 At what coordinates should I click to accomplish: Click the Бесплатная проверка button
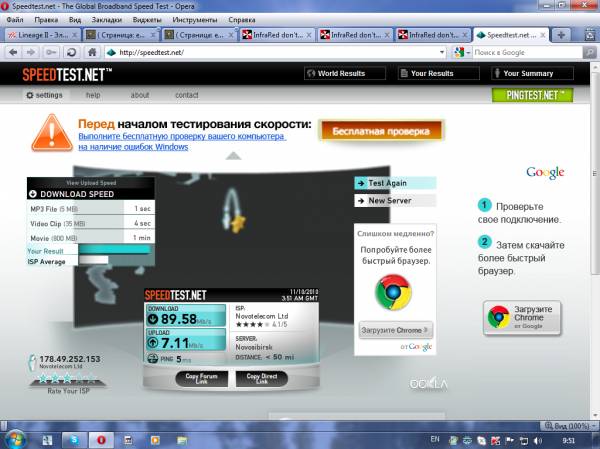[x=381, y=131]
